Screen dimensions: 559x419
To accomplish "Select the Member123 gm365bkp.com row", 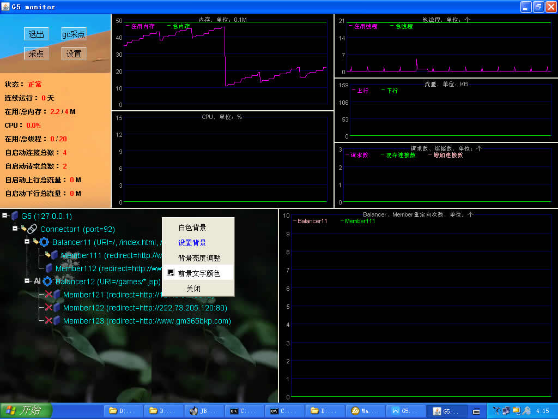I will click(x=147, y=321).
